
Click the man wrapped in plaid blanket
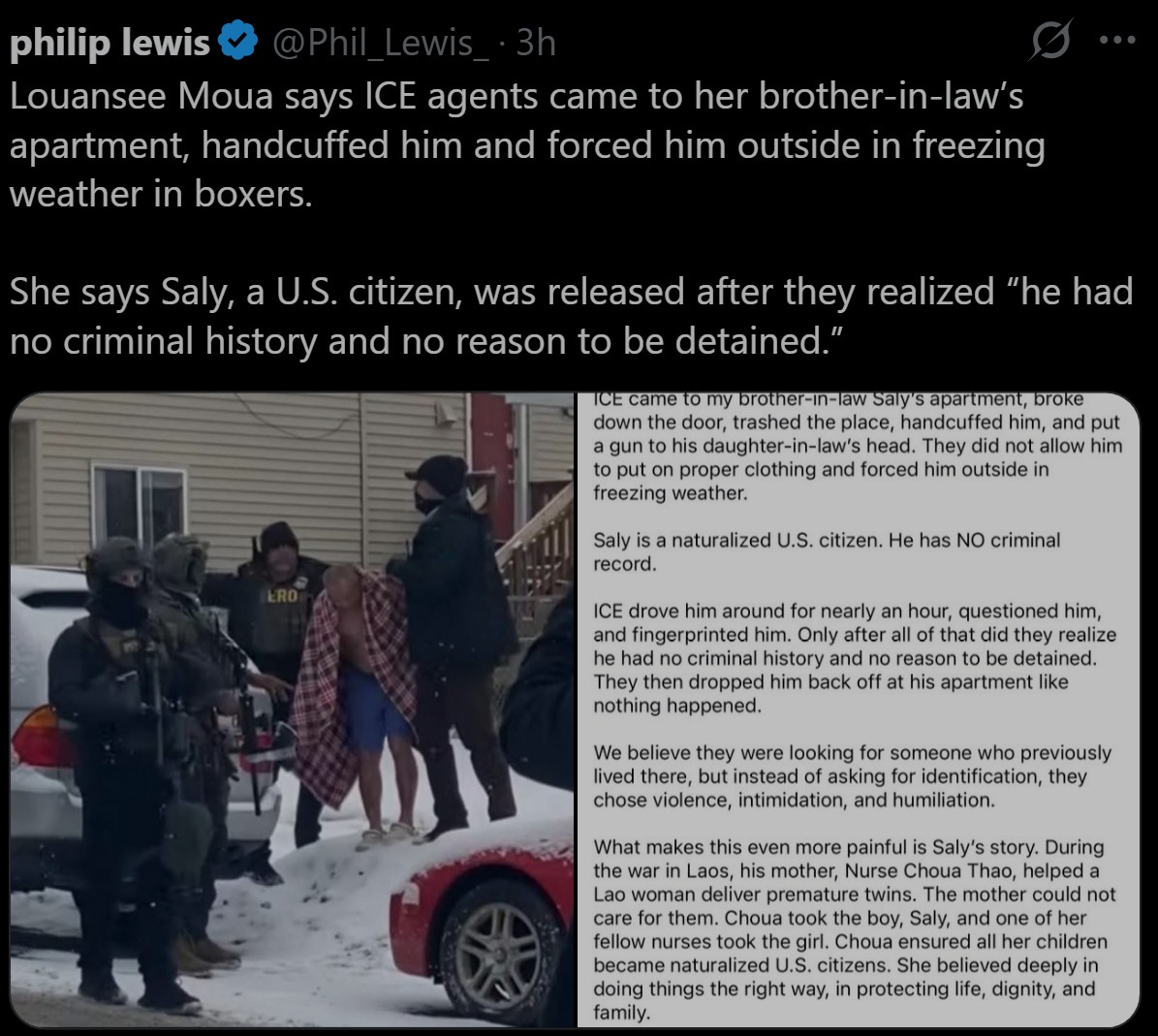[355, 702]
